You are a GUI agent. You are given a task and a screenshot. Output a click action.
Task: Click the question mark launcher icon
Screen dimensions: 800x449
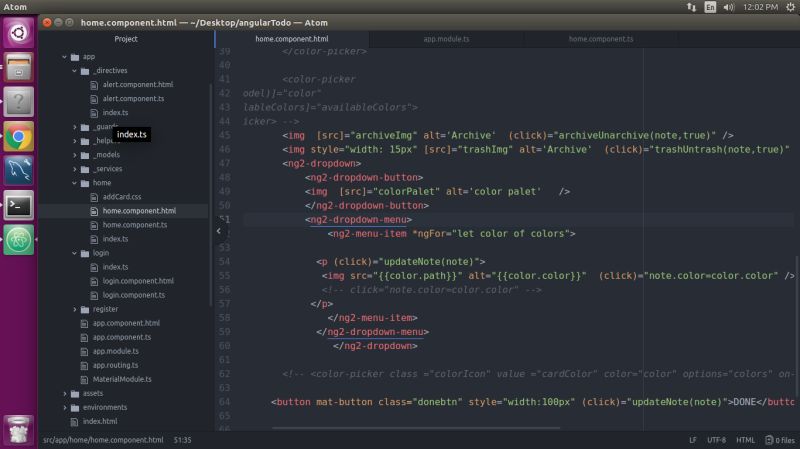pos(19,102)
